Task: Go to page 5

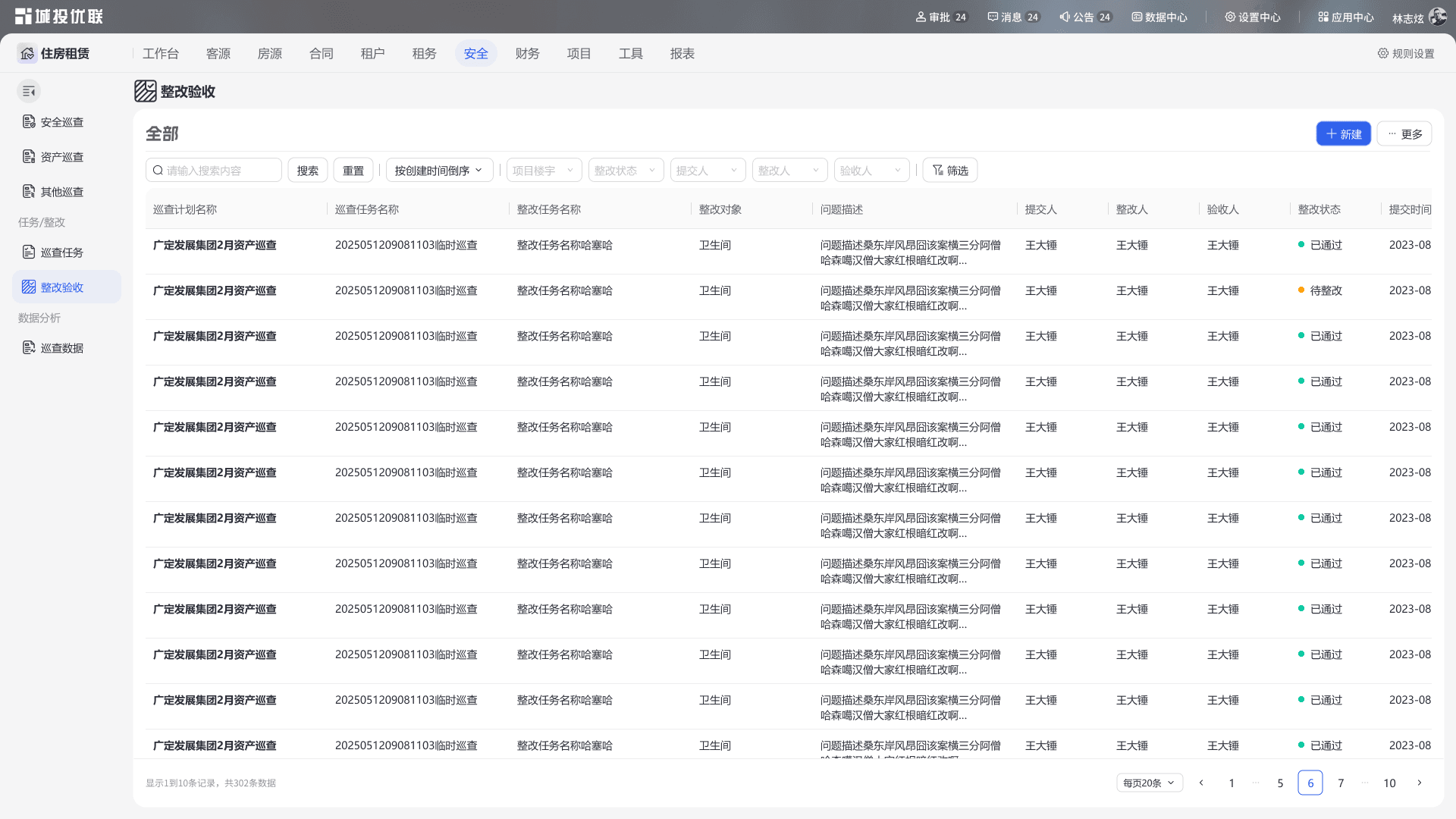Action: click(x=1280, y=783)
